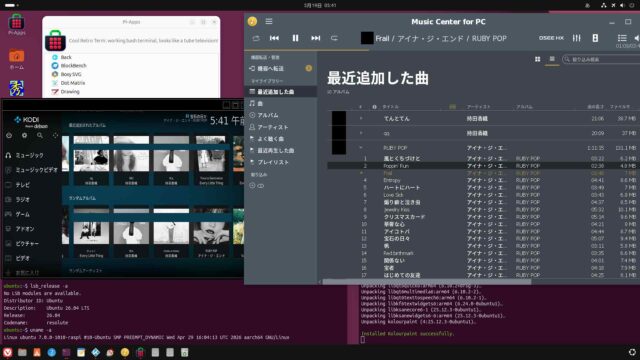Click the Kodi power icon
This screenshot has width=640, height=360.
[x=9, y=136]
